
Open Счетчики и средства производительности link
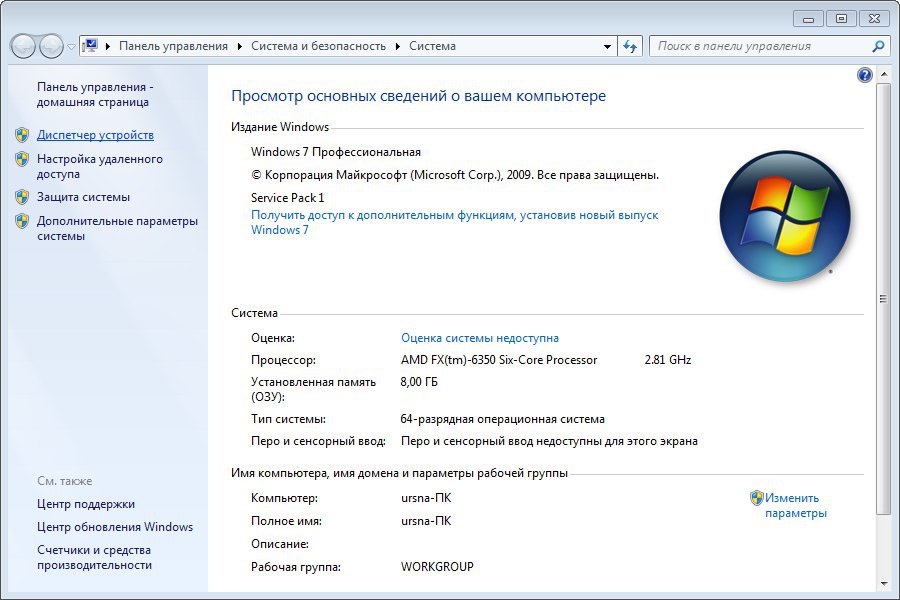94,558
